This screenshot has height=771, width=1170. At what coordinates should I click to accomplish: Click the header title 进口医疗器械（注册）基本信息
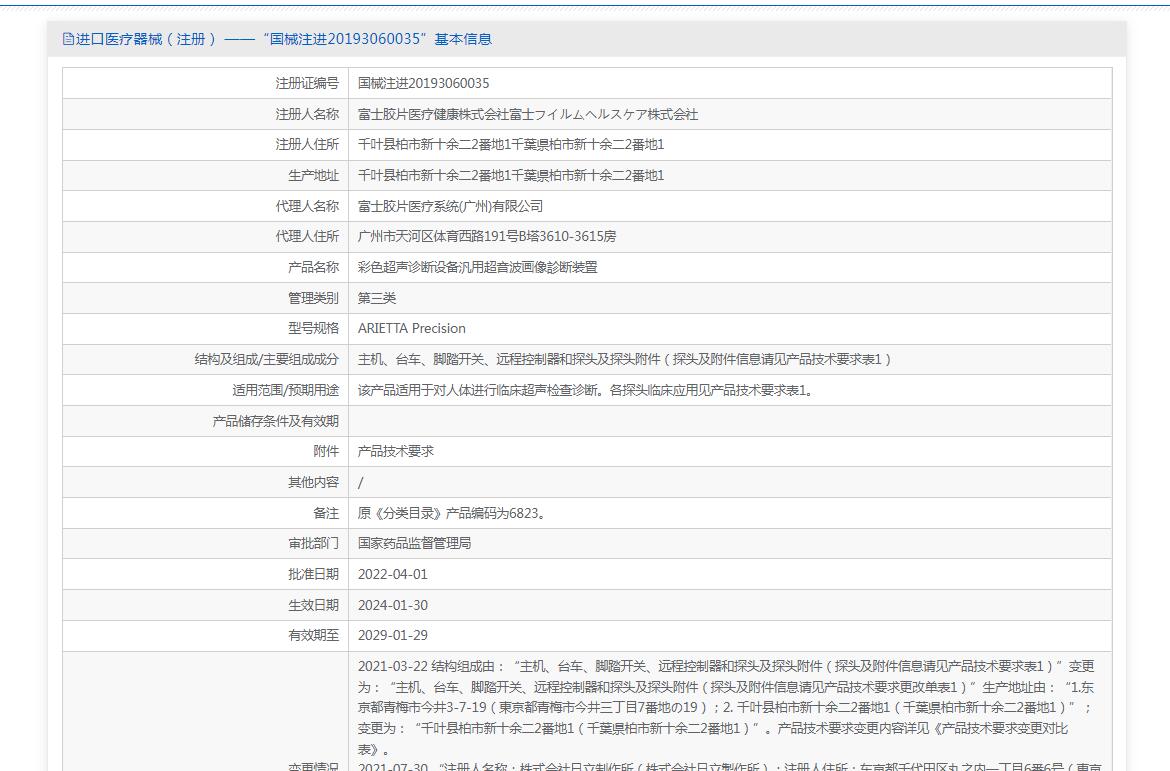[284, 39]
